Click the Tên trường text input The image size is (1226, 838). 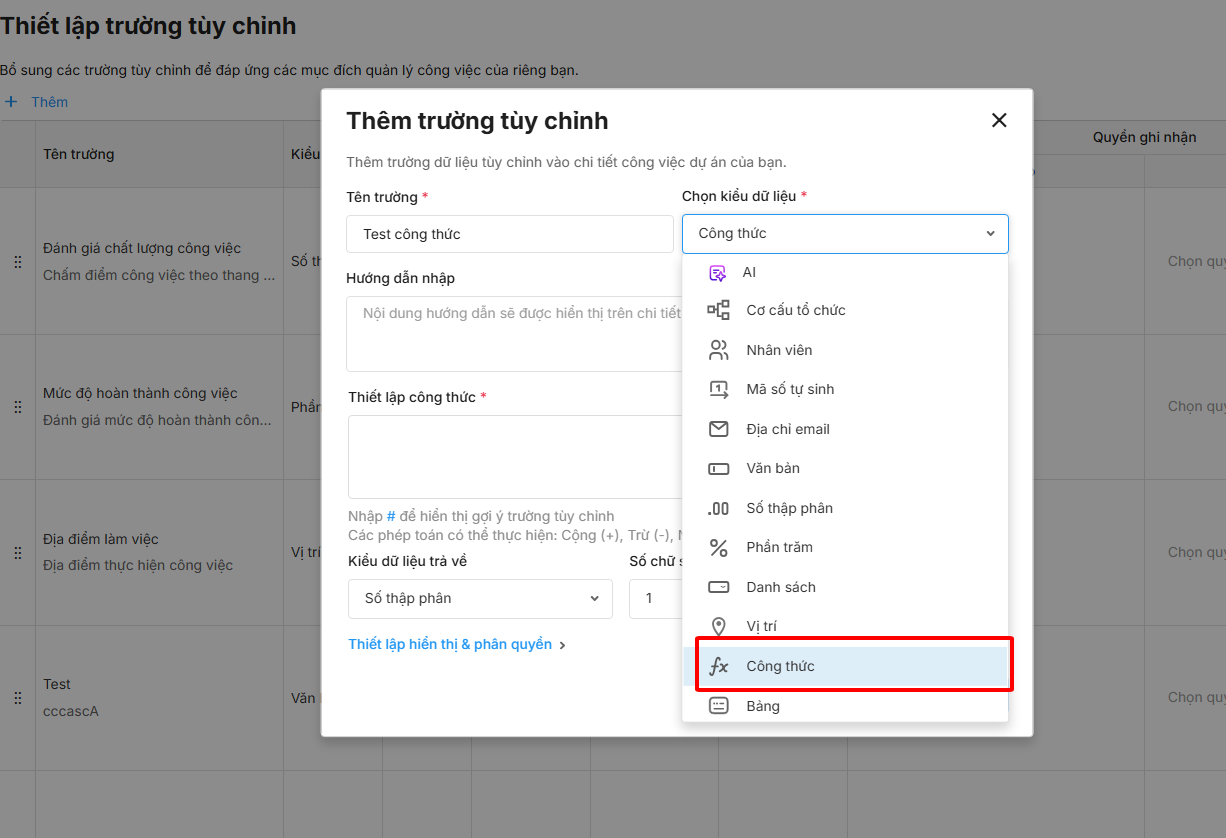(x=510, y=234)
